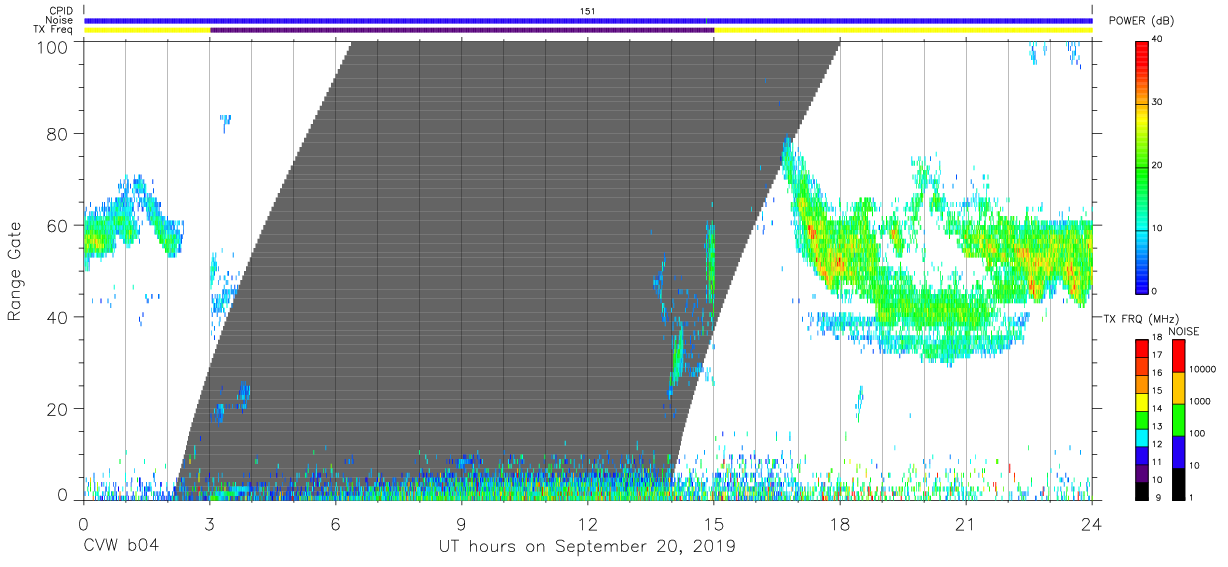Click the CPID label
Viewport: 1228px width, 567px height.
pyautogui.click(x=61, y=11)
